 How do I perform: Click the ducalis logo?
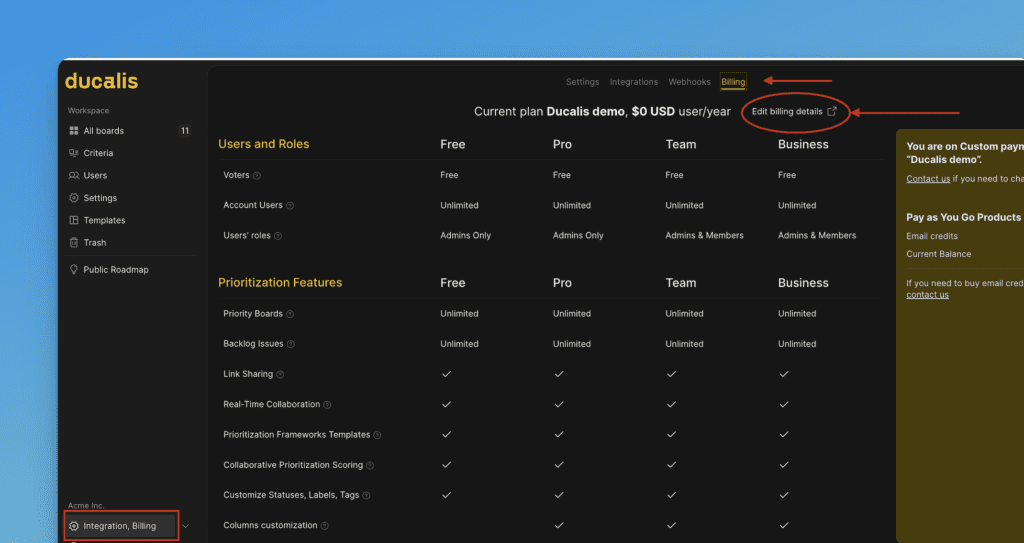click(101, 81)
